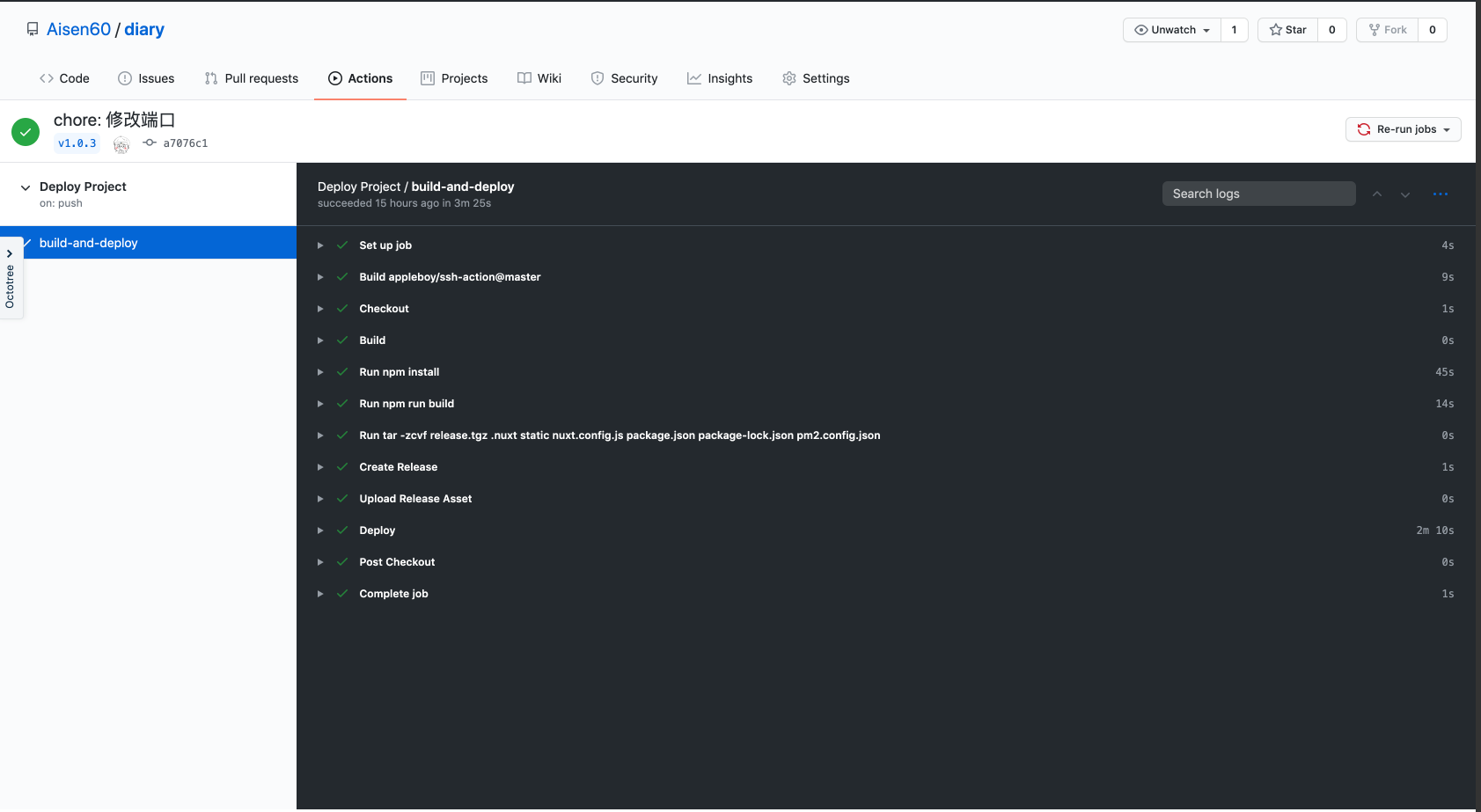Click the green checkmark of Create Release
This screenshot has width=1481, height=812.
coord(342,467)
